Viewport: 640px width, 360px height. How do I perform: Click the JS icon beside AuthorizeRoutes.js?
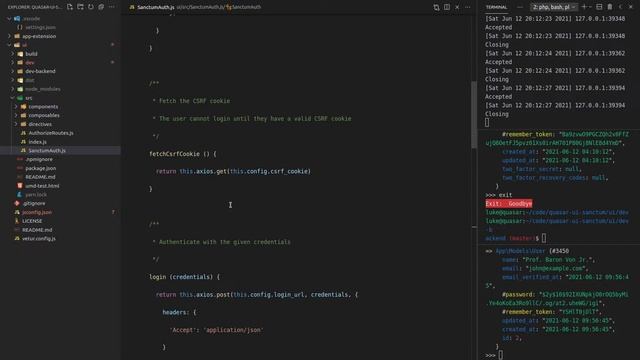tap(23, 133)
